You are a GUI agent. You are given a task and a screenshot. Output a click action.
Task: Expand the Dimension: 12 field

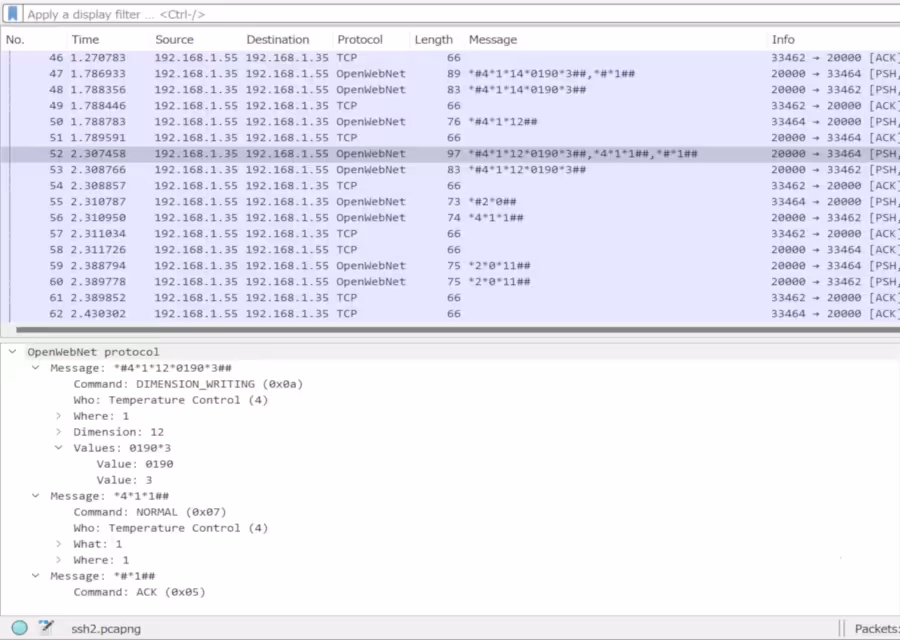[x=58, y=431]
